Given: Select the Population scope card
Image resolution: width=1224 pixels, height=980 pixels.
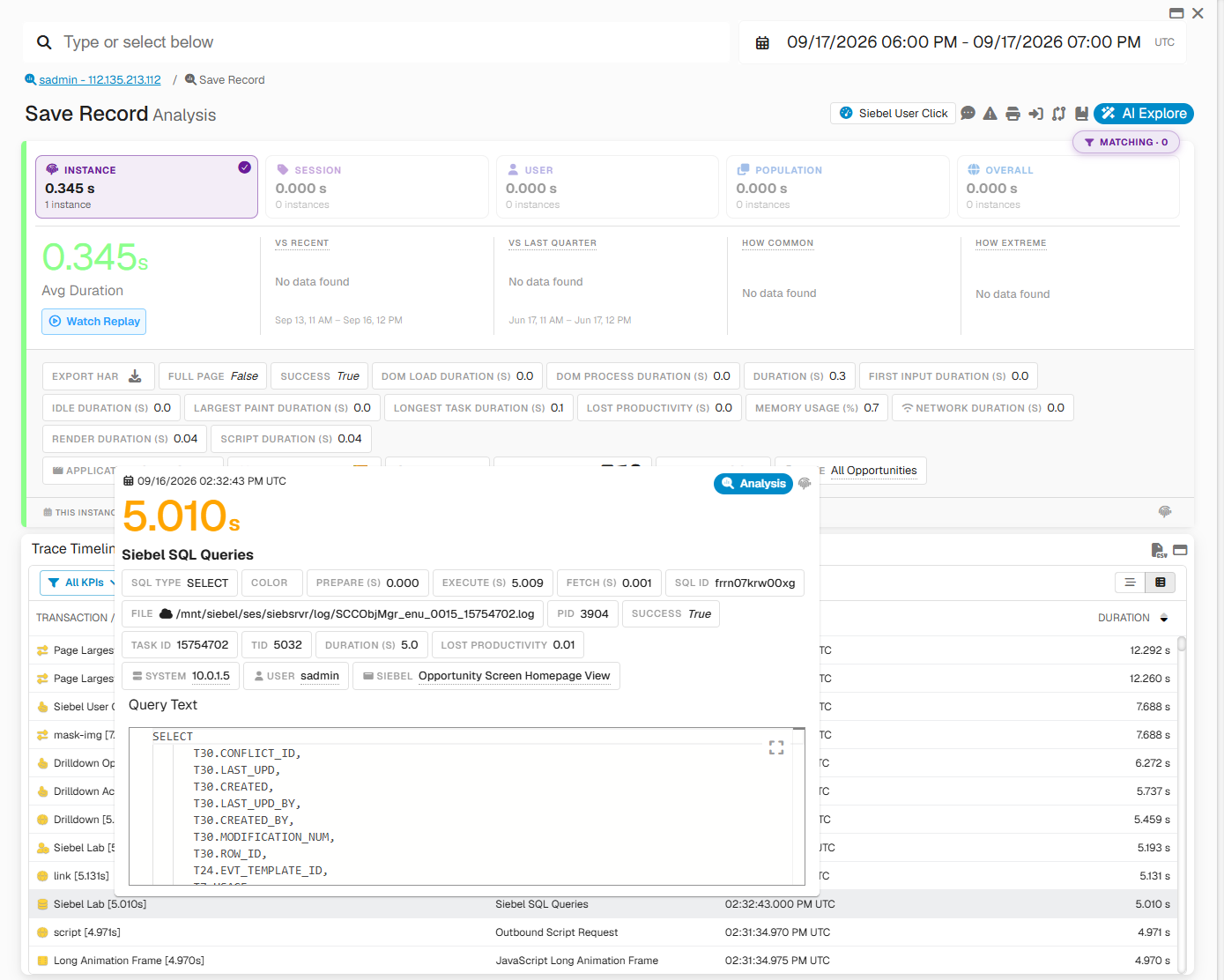Looking at the screenshot, I should tap(838, 187).
